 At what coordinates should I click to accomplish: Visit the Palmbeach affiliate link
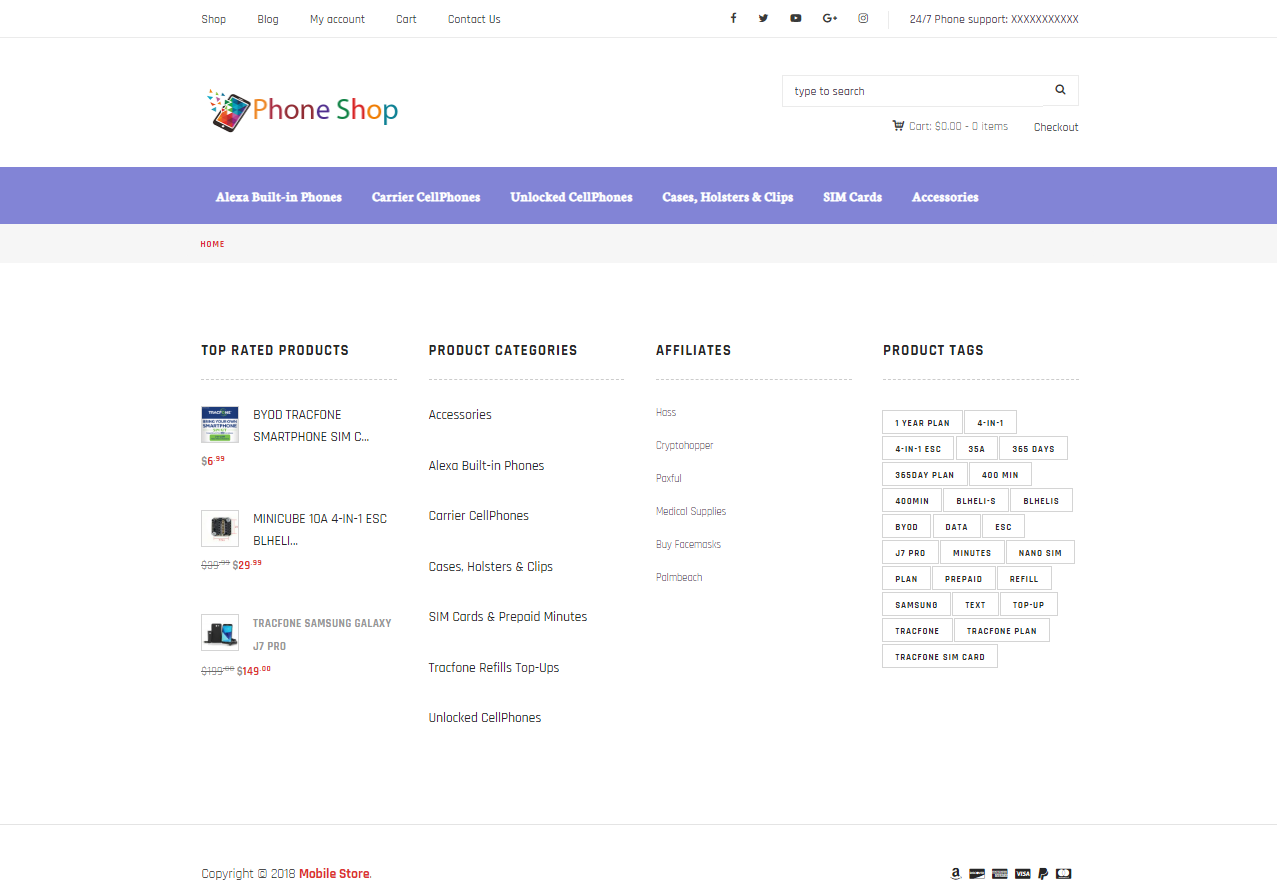point(679,577)
